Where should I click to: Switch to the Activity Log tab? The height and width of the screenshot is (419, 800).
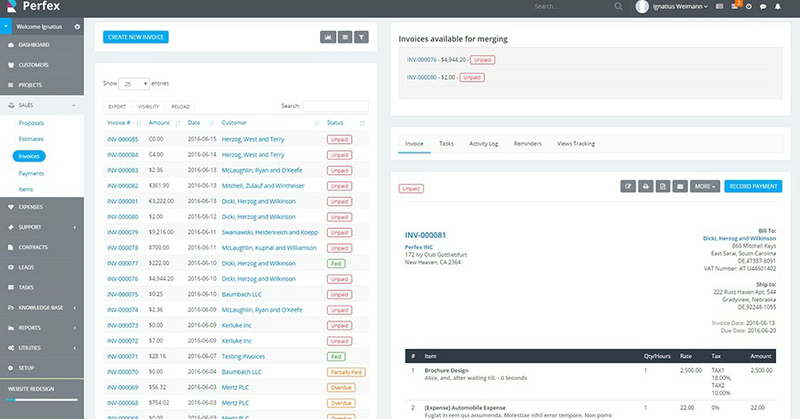point(484,144)
